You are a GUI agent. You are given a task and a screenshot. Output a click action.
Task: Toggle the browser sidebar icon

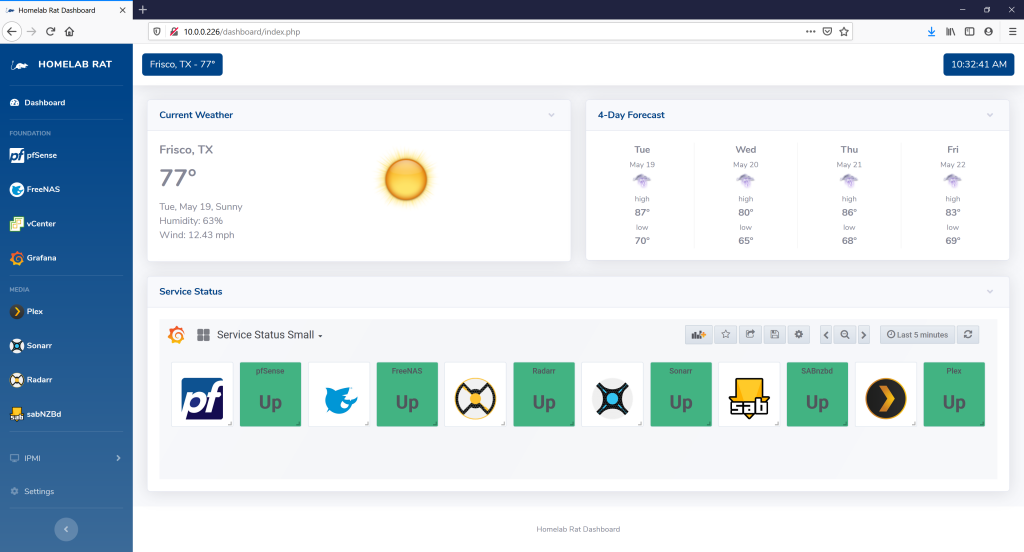969,31
